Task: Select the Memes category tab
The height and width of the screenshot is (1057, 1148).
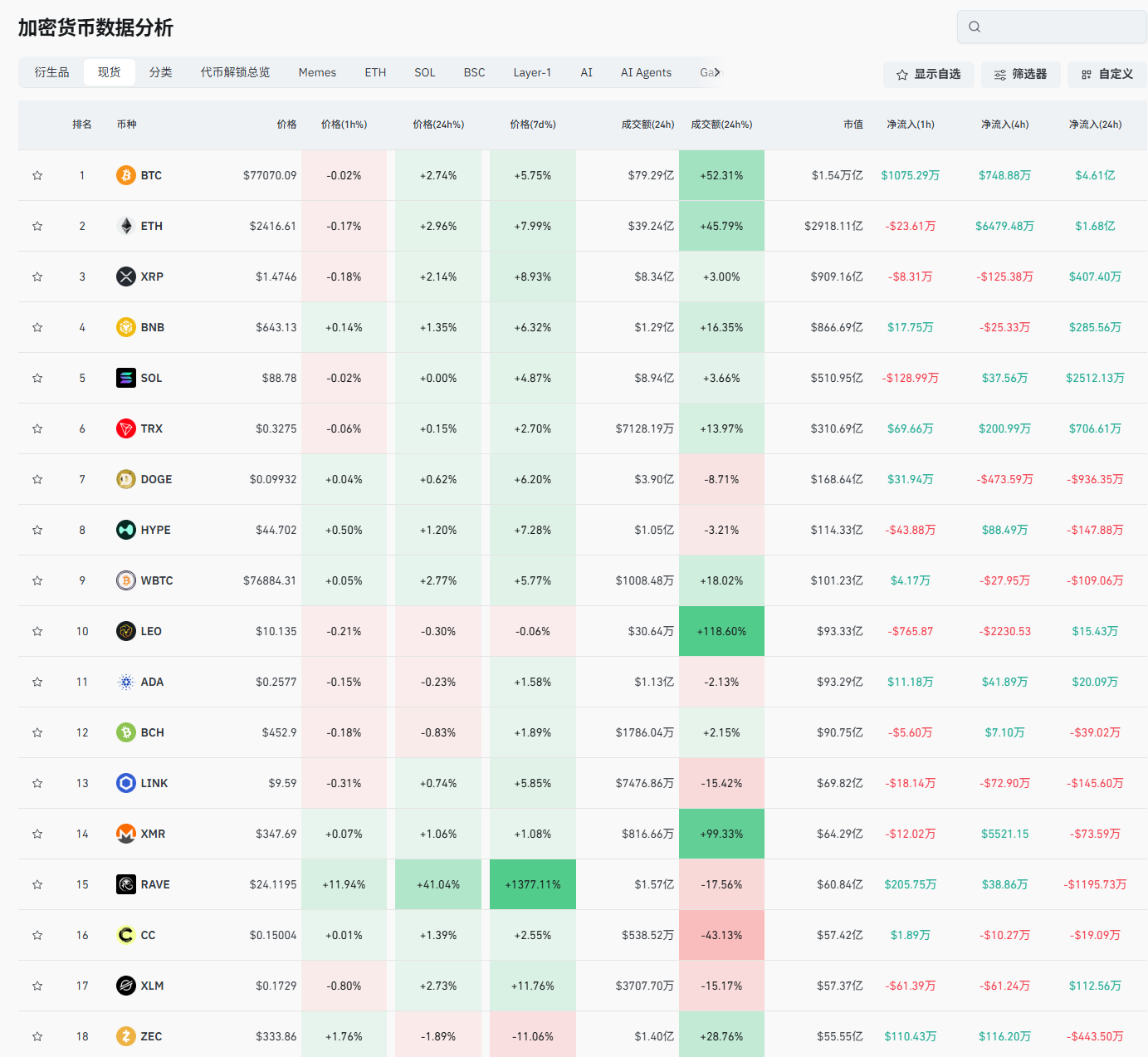Action: click(317, 72)
